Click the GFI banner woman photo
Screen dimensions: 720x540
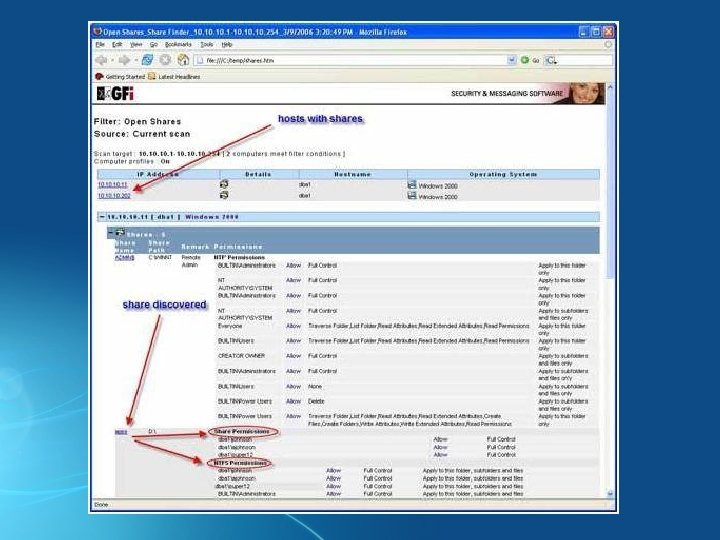click(587, 94)
